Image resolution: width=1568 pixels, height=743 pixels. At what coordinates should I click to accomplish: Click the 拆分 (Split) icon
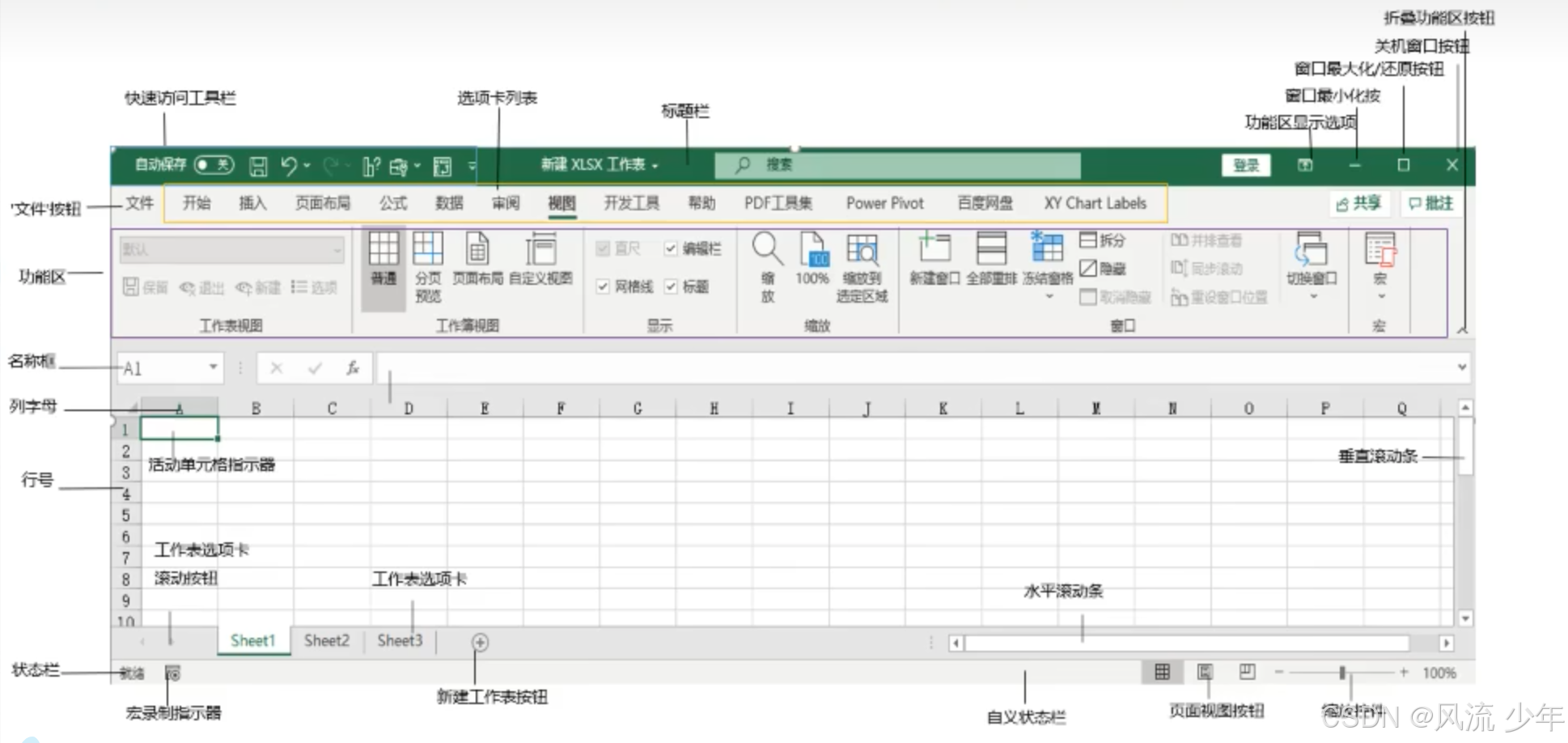coord(1102,240)
